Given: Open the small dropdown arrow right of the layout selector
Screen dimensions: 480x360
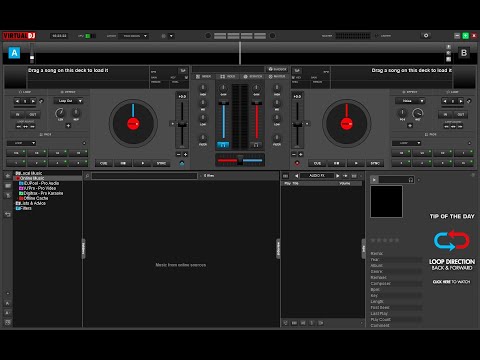Looking at the screenshot, I should pyautogui.click(x=171, y=36).
